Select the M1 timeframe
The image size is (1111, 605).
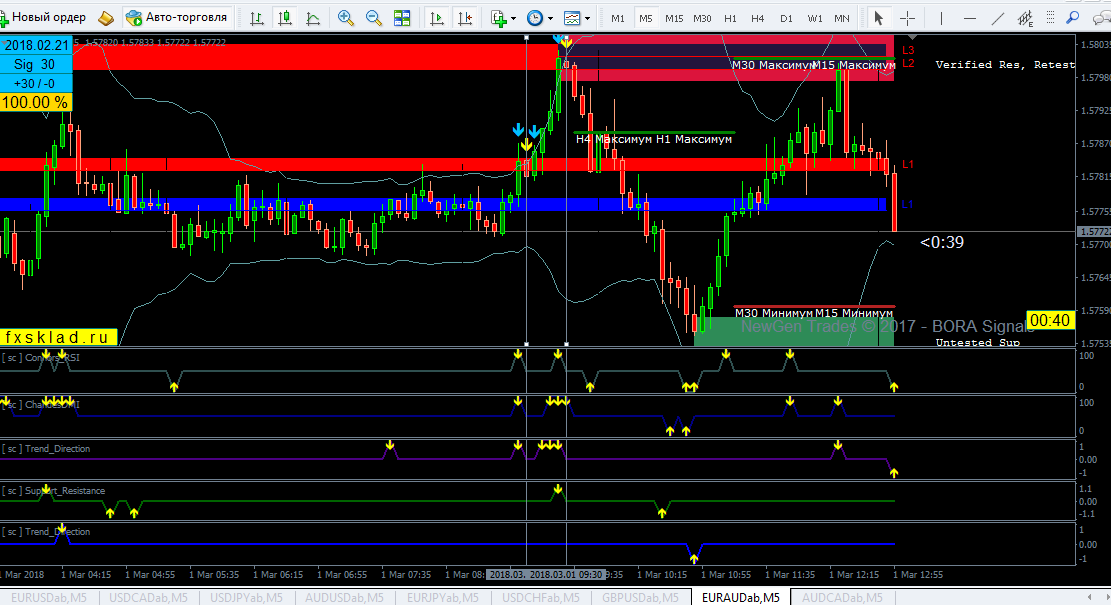click(x=618, y=18)
